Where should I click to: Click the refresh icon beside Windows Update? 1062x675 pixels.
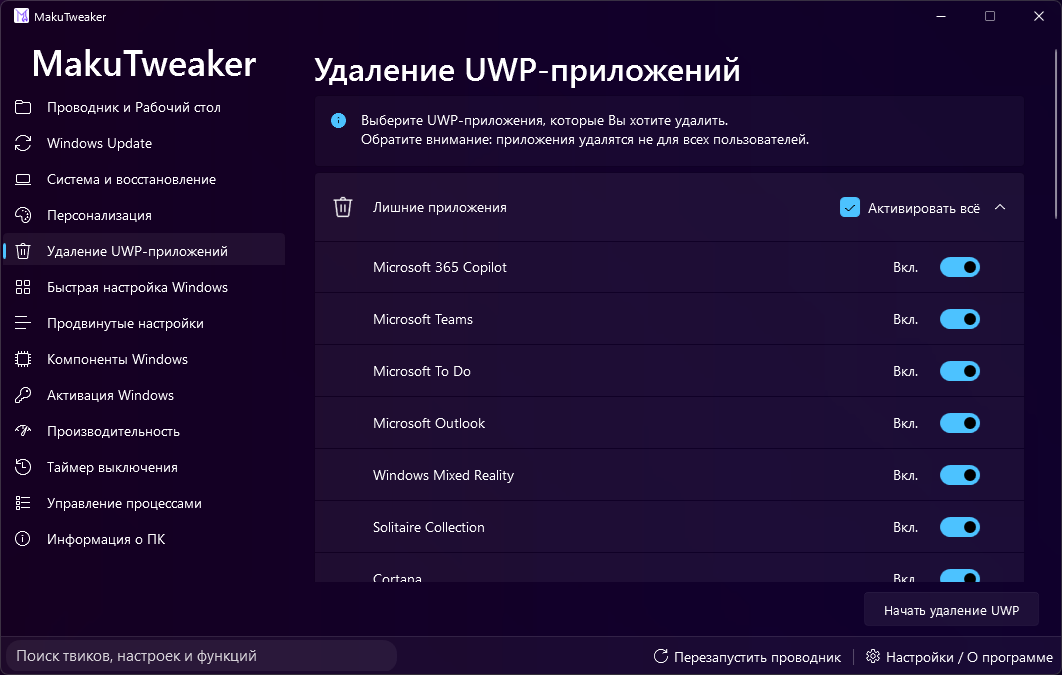point(23,143)
